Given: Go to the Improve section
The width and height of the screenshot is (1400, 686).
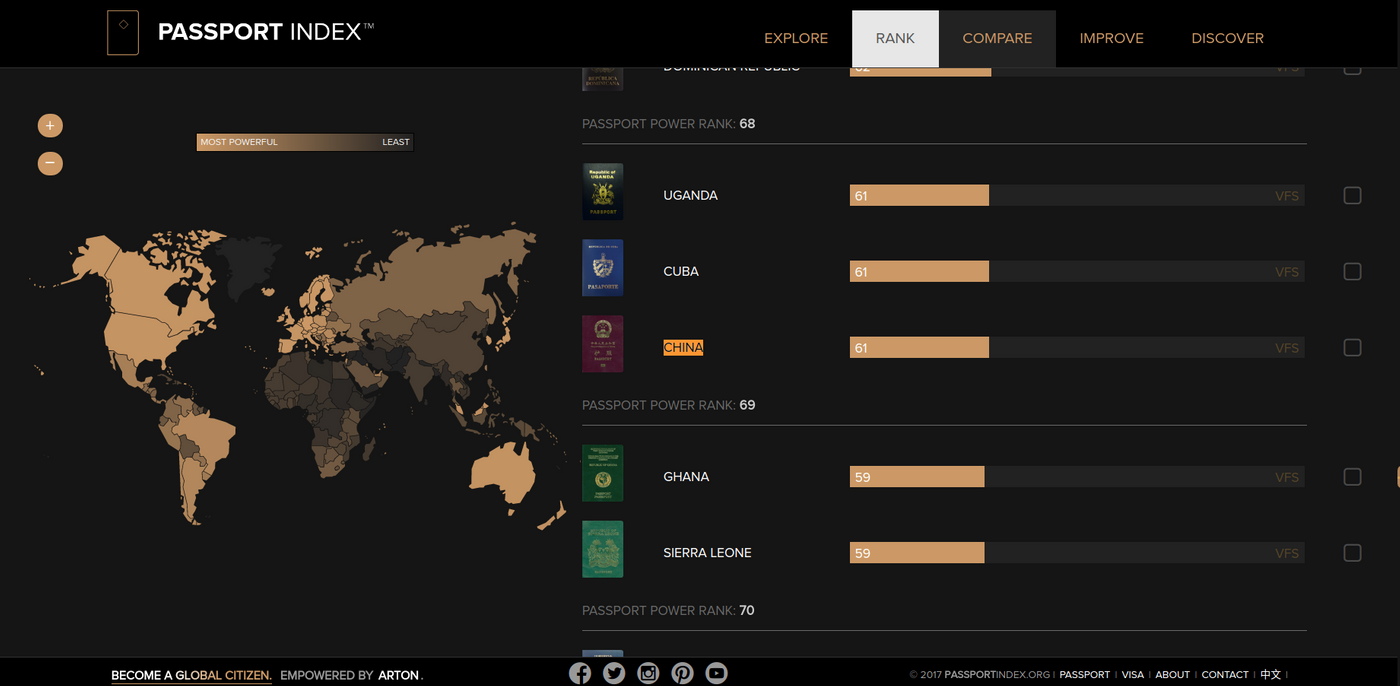Looking at the screenshot, I should 1111,38.
